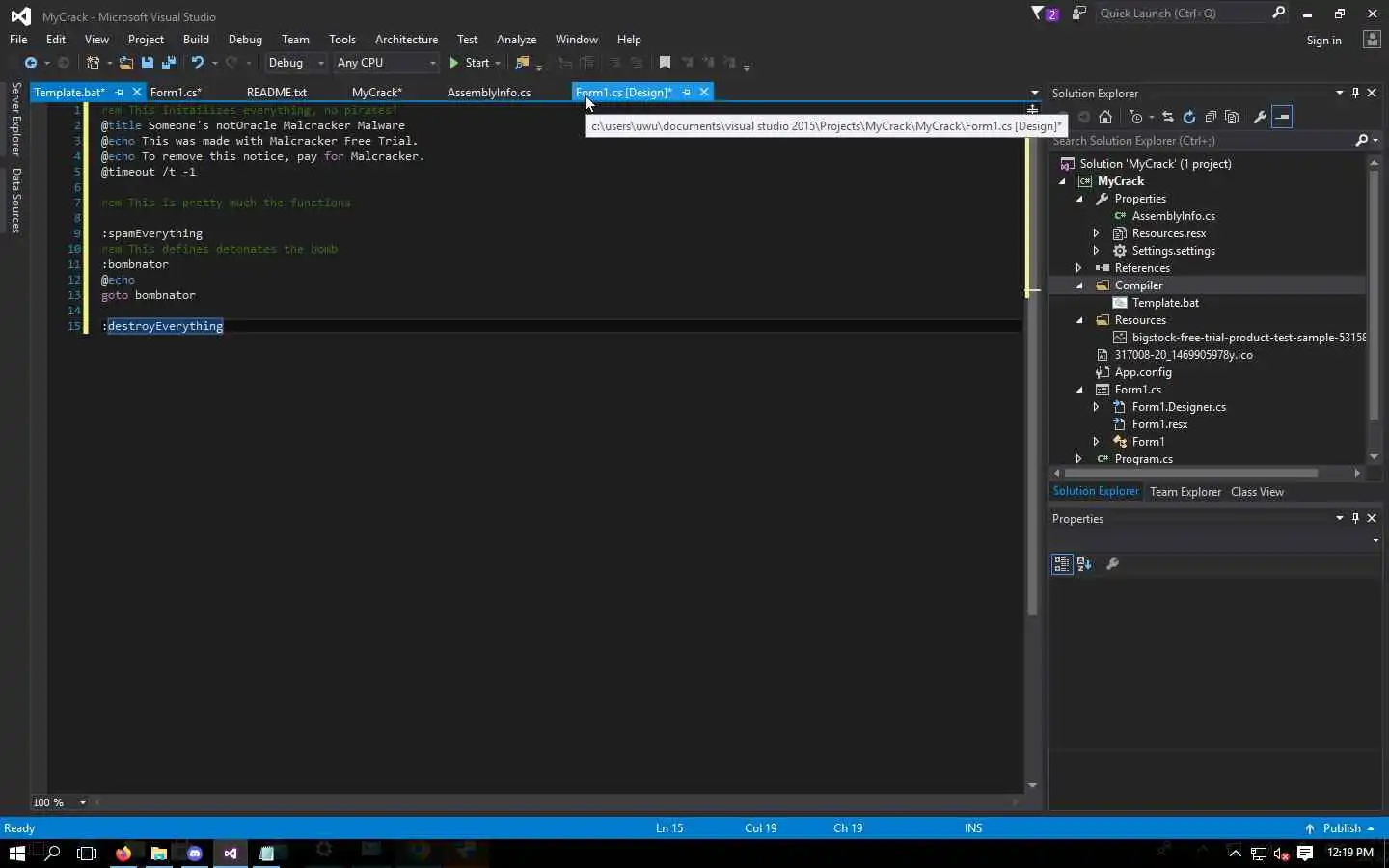
Task: Click the Solution Explorer horizontal scrollbar
Action: tap(1192, 474)
